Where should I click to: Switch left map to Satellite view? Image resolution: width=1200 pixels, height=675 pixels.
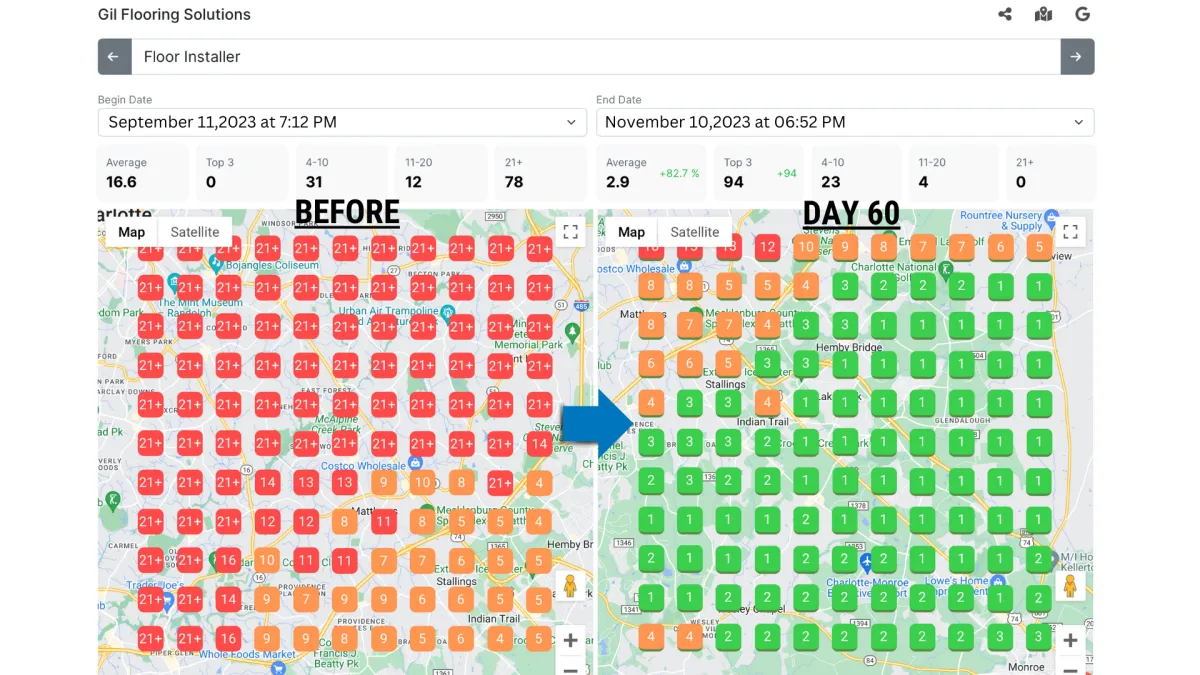click(x=195, y=232)
